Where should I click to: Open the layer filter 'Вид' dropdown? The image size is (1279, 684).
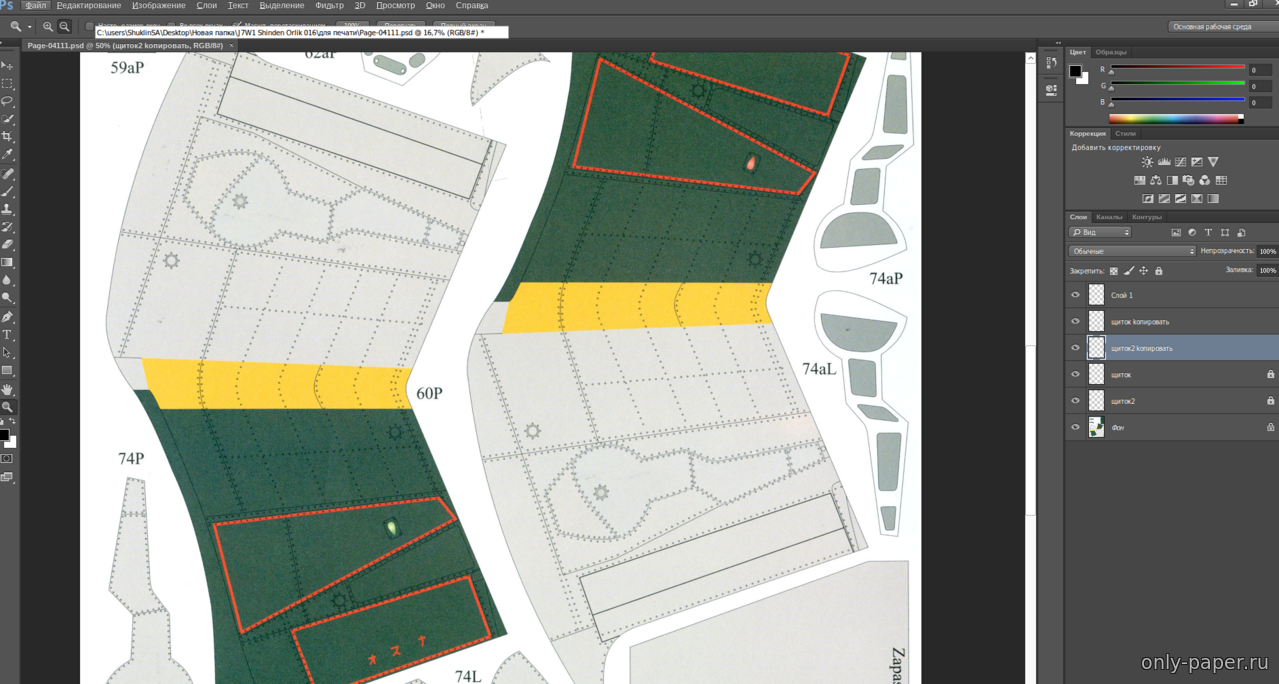(1100, 232)
